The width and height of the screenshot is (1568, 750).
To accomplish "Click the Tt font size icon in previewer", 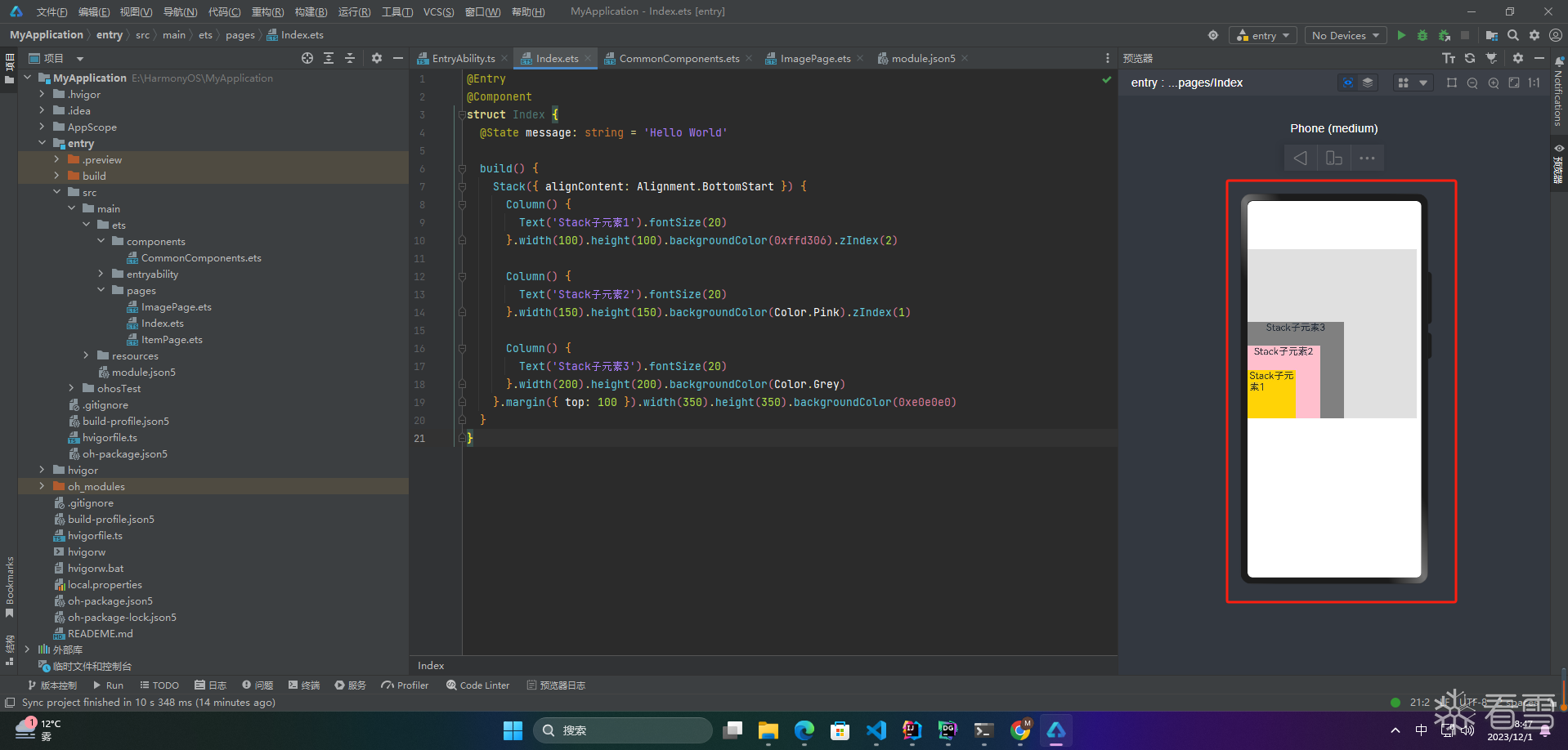I will [1449, 58].
